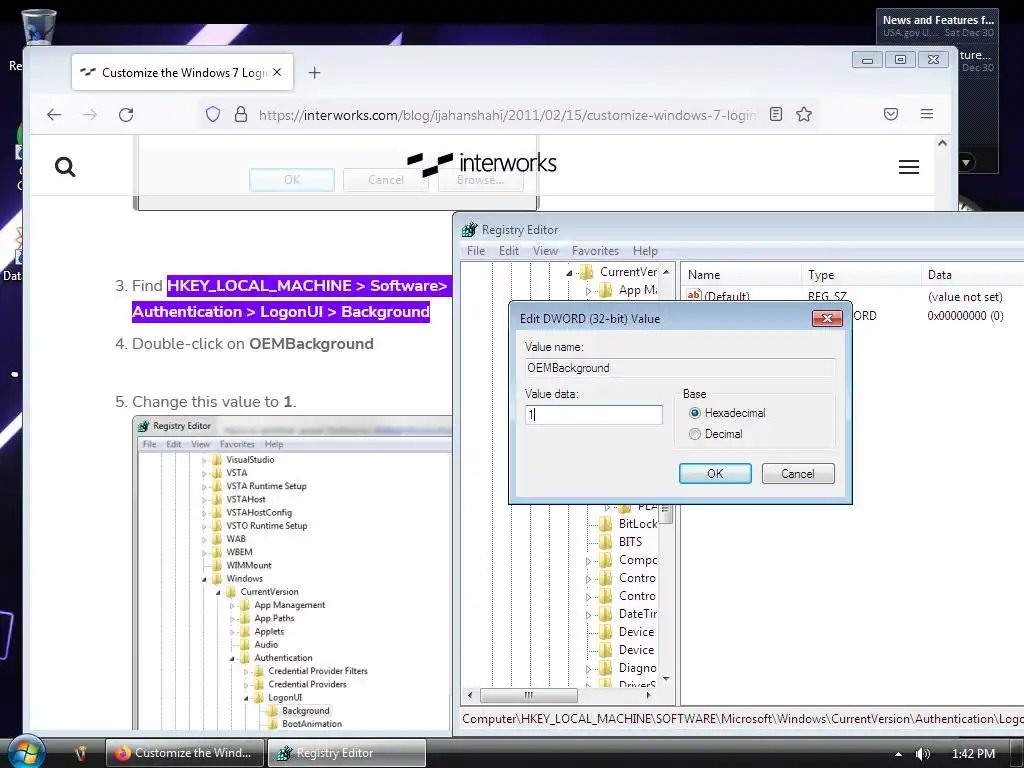This screenshot has height=768, width=1024.
Task: Open the Recycle Bin on desktop
Action: point(38,26)
